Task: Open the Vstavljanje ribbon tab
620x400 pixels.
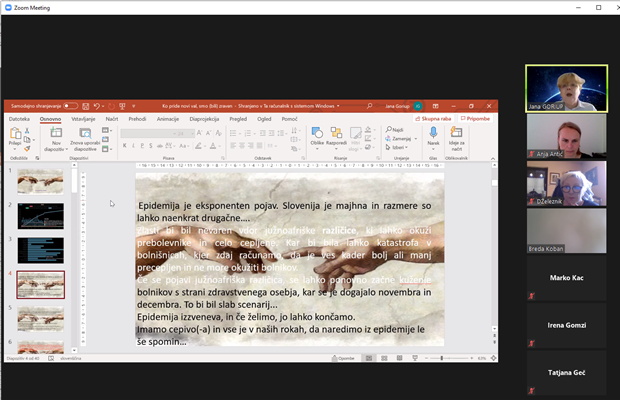Action: (x=83, y=119)
